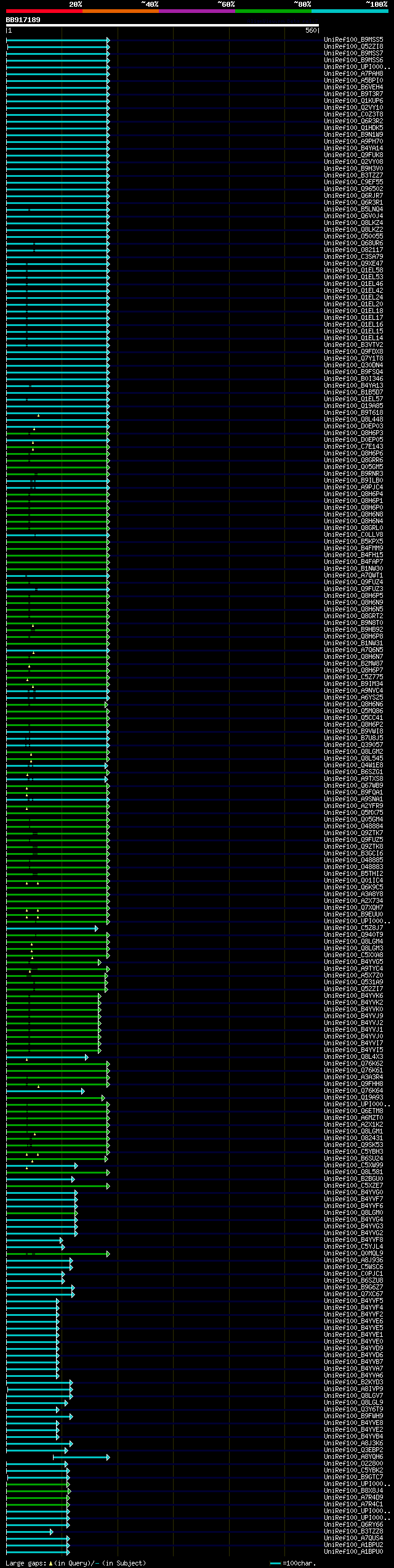The height and width of the screenshot is (1568, 394).
Task: Select hit label UniRef100_B9H3V0
Action: (353, 169)
